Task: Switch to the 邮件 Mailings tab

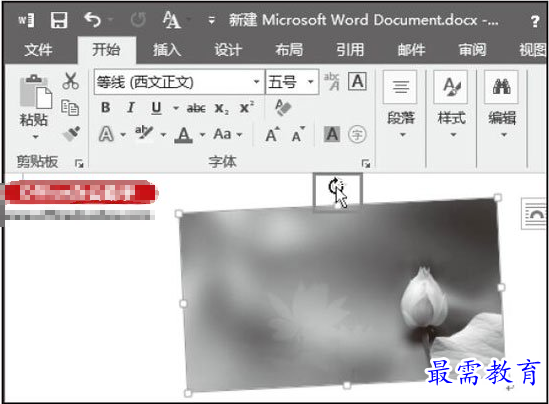Action: [x=411, y=49]
